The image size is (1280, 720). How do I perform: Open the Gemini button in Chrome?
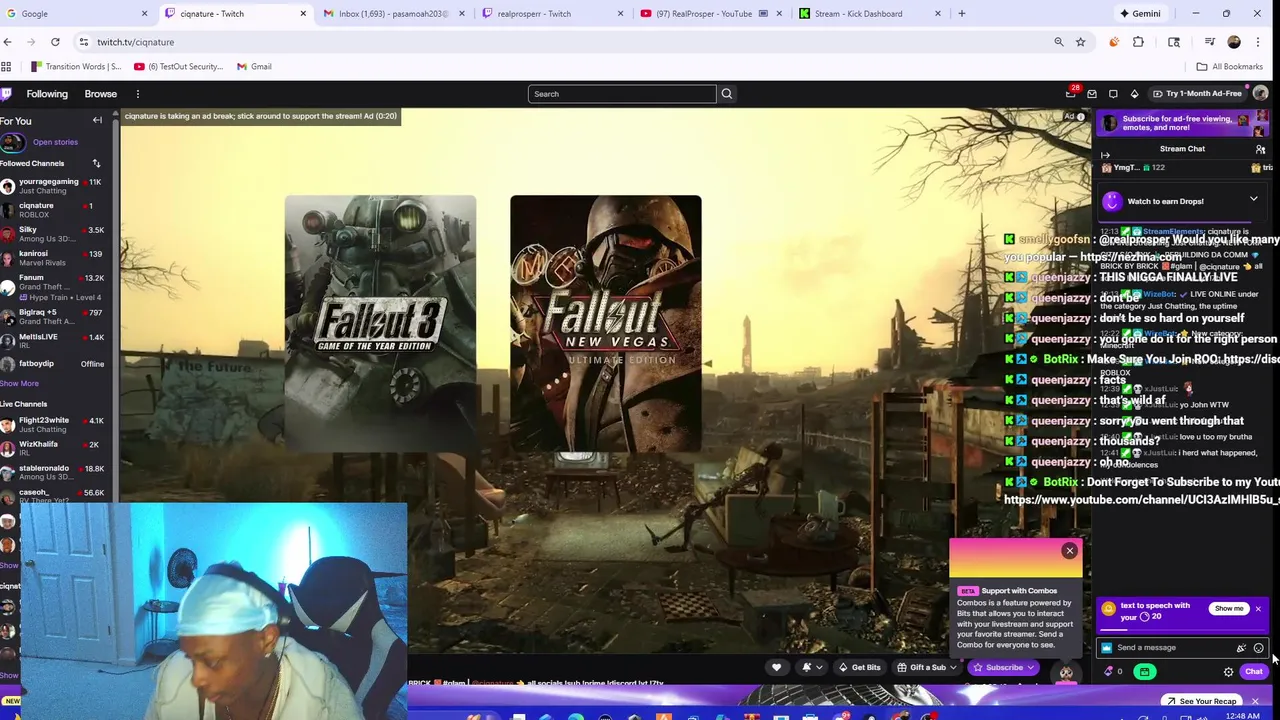1140,14
